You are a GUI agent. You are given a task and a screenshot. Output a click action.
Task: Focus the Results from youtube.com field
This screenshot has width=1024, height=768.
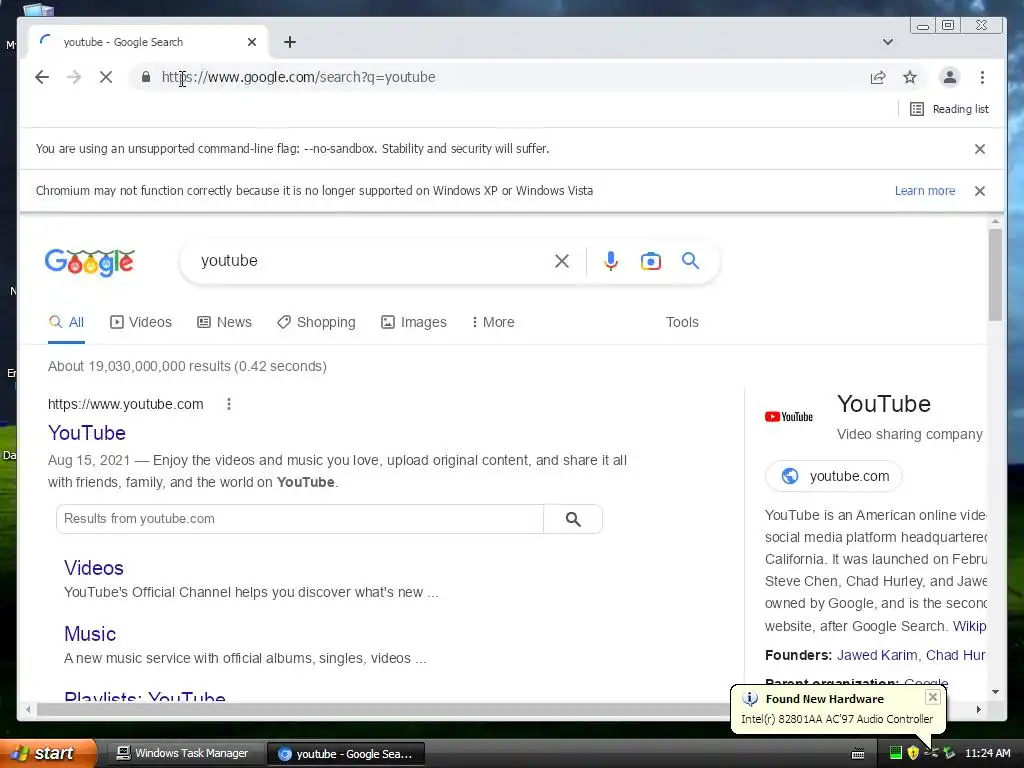tap(300, 519)
